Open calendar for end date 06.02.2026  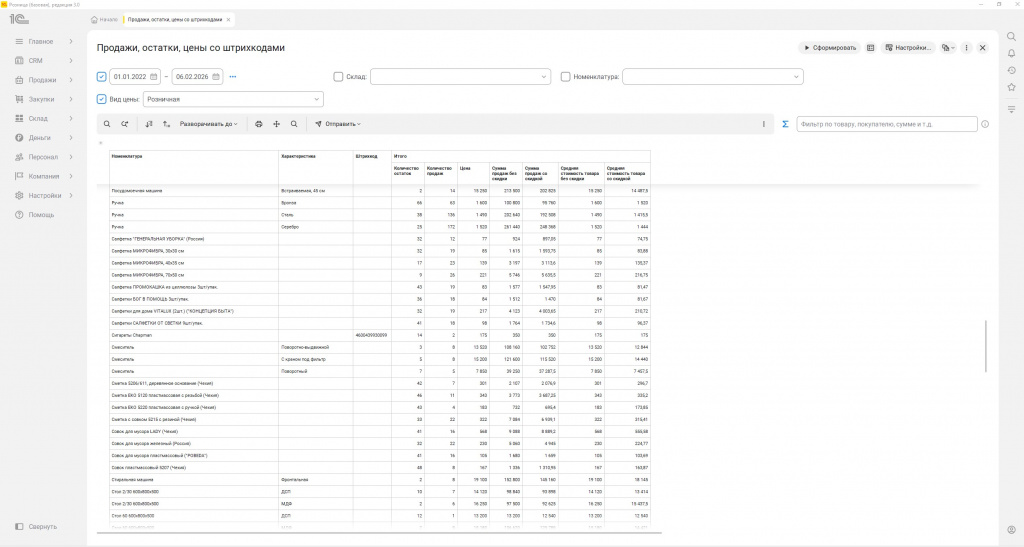(x=216, y=77)
